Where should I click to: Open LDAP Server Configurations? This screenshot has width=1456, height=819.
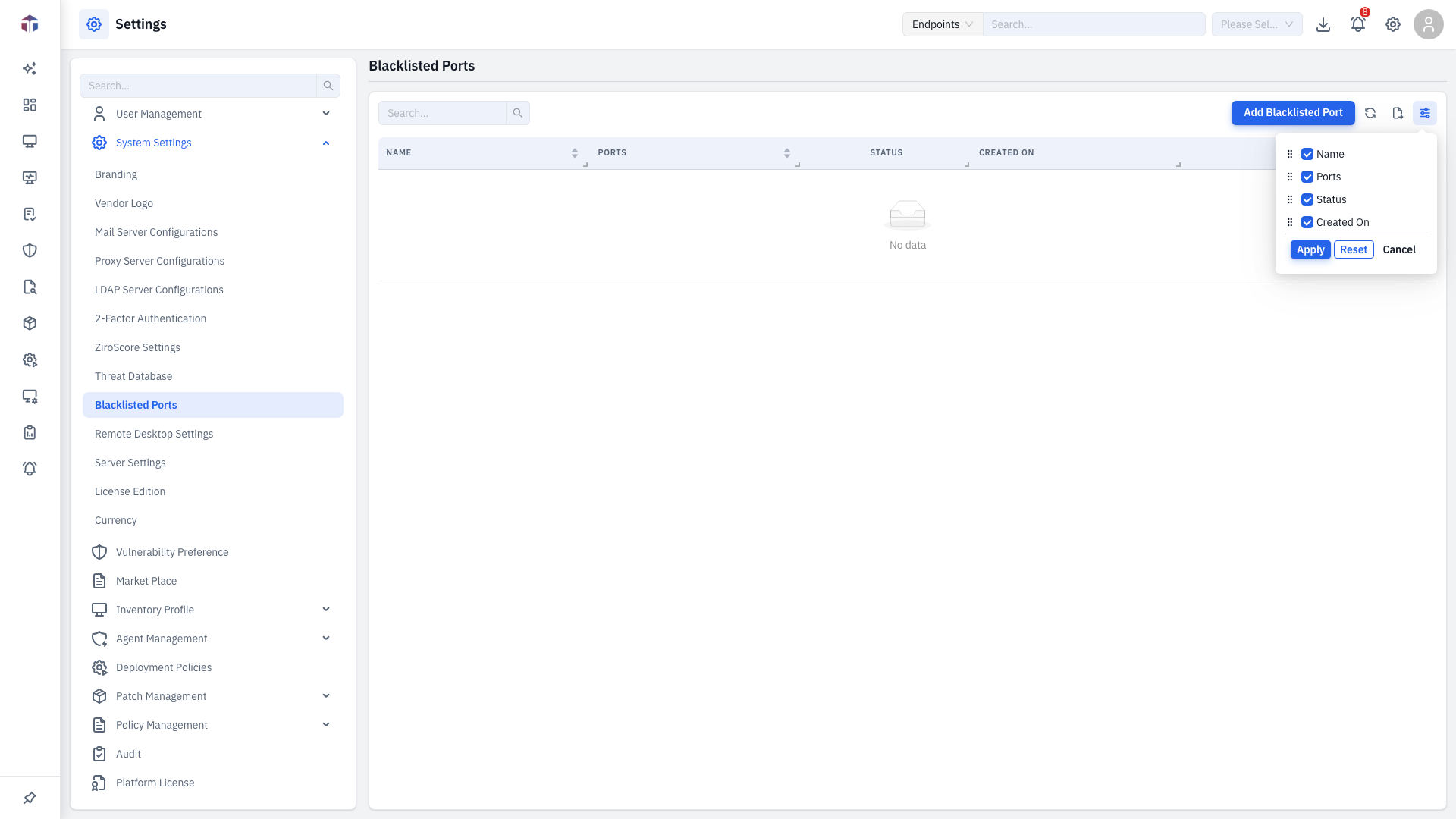click(x=159, y=290)
